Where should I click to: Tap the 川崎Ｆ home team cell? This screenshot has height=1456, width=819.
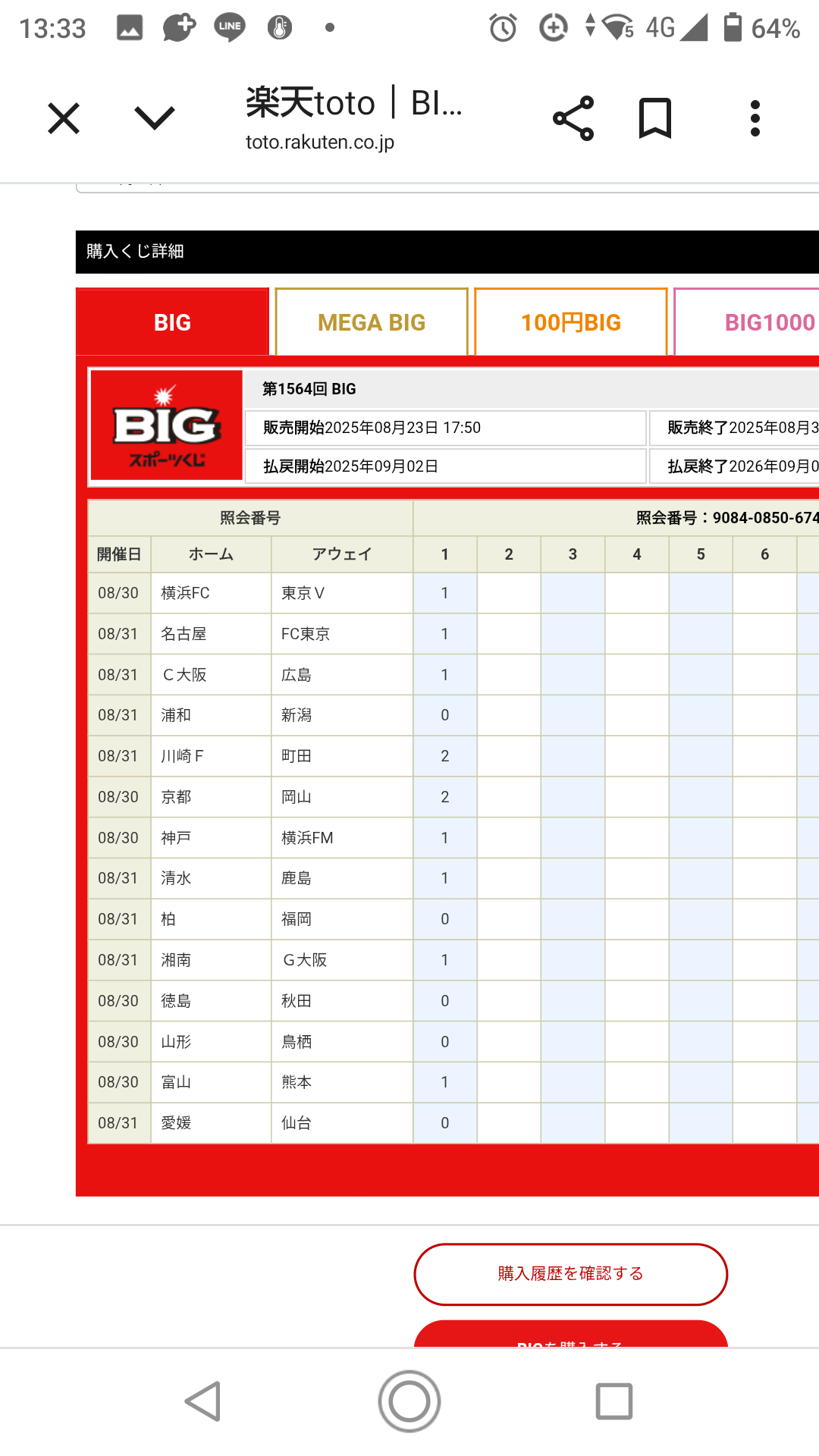(x=211, y=756)
